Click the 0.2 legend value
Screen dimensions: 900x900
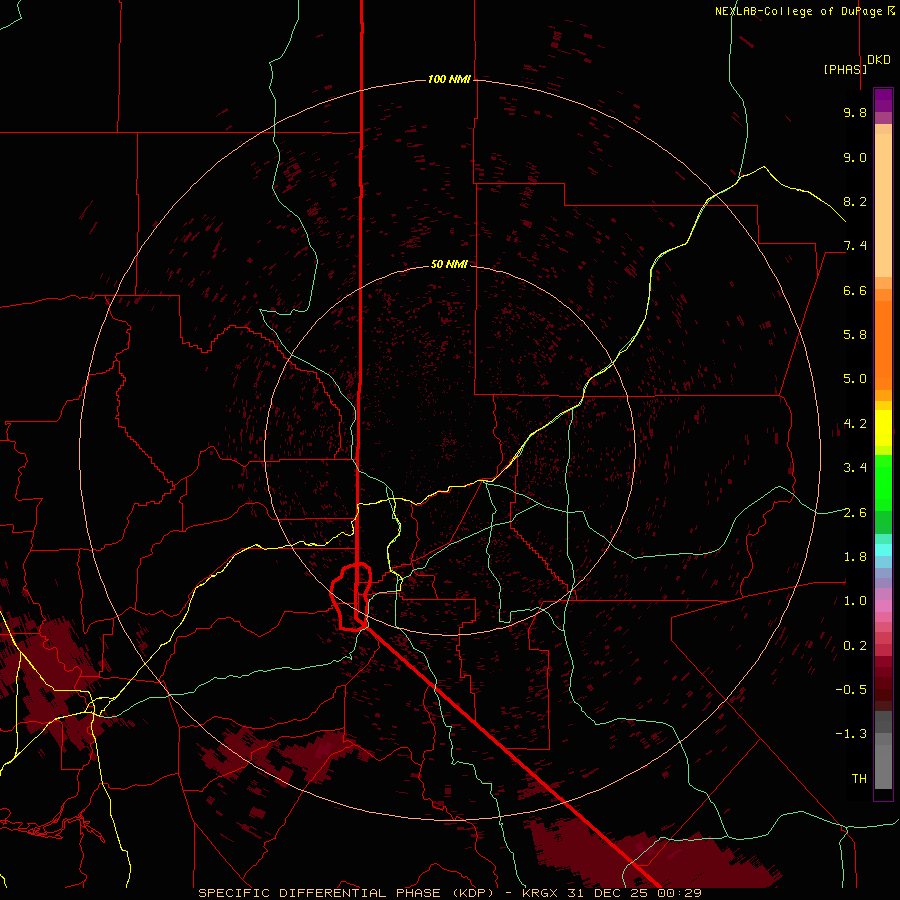point(855,646)
